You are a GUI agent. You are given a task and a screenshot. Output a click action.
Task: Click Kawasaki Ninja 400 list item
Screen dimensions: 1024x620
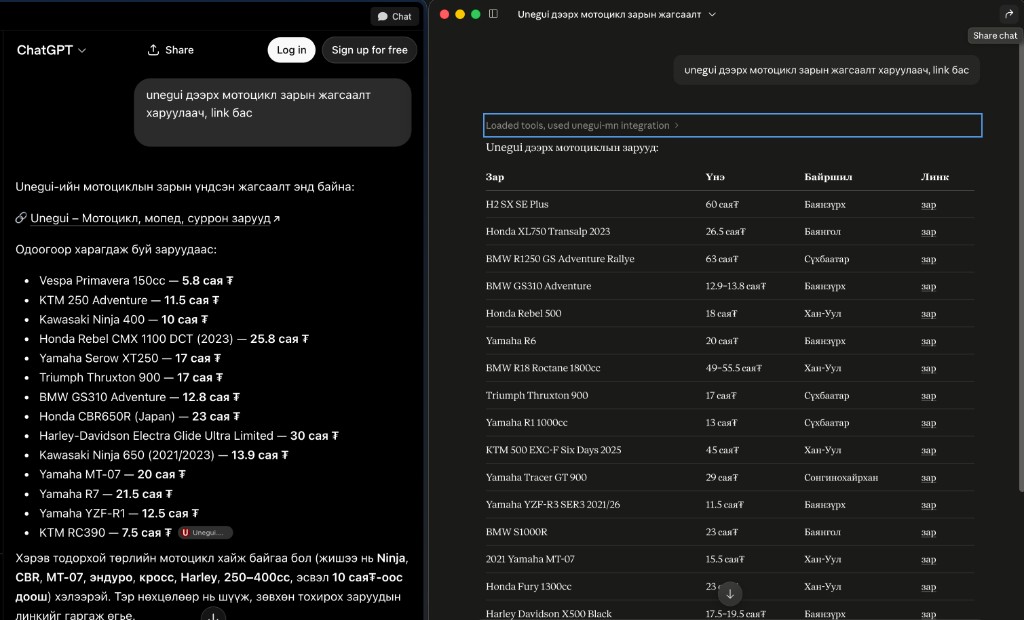123,319
